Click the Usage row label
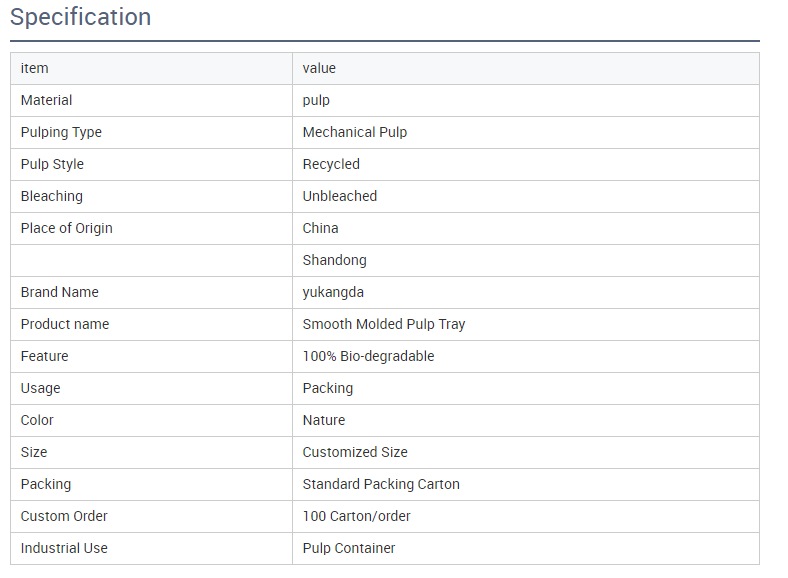 (x=41, y=388)
